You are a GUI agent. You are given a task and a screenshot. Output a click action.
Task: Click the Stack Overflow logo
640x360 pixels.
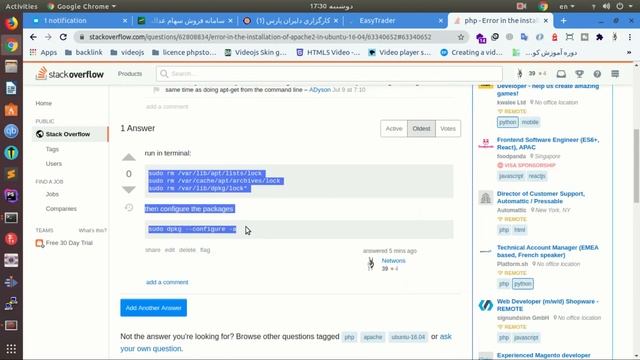[x=69, y=74]
